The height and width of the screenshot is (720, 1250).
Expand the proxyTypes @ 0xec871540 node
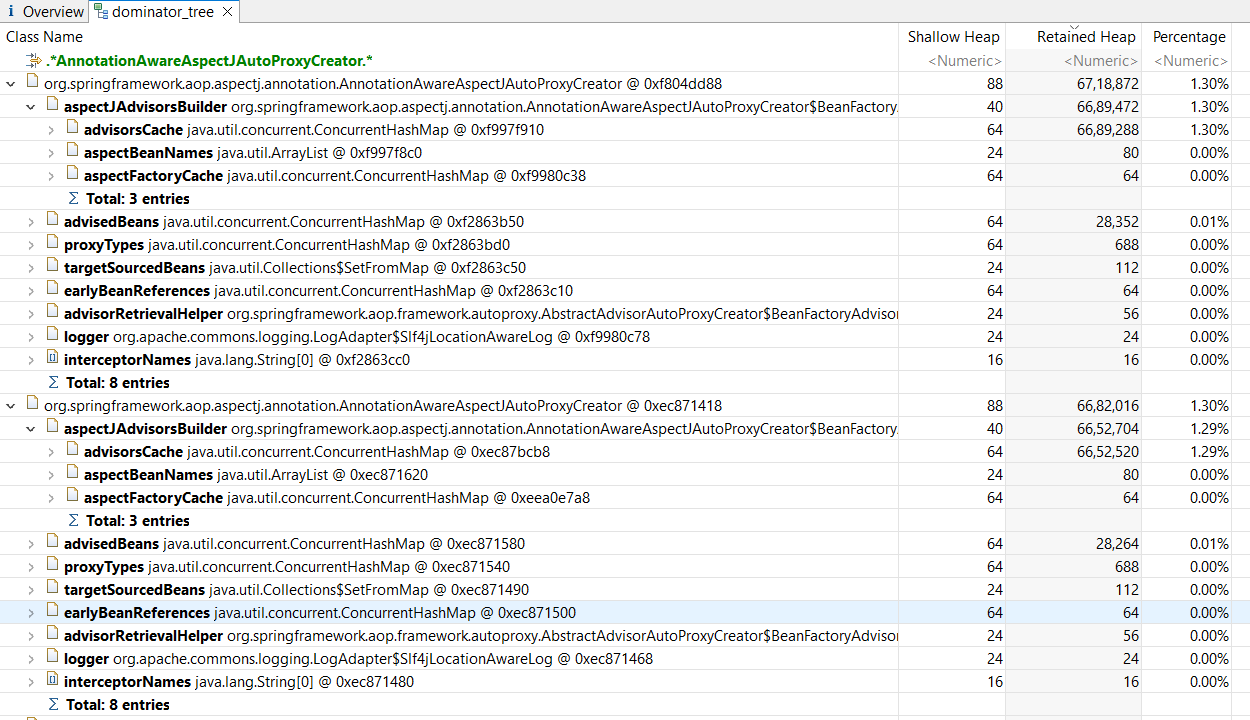click(31, 566)
